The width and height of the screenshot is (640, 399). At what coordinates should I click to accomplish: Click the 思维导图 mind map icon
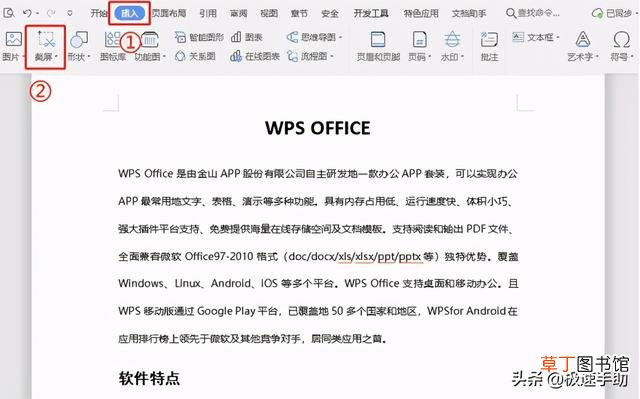292,38
